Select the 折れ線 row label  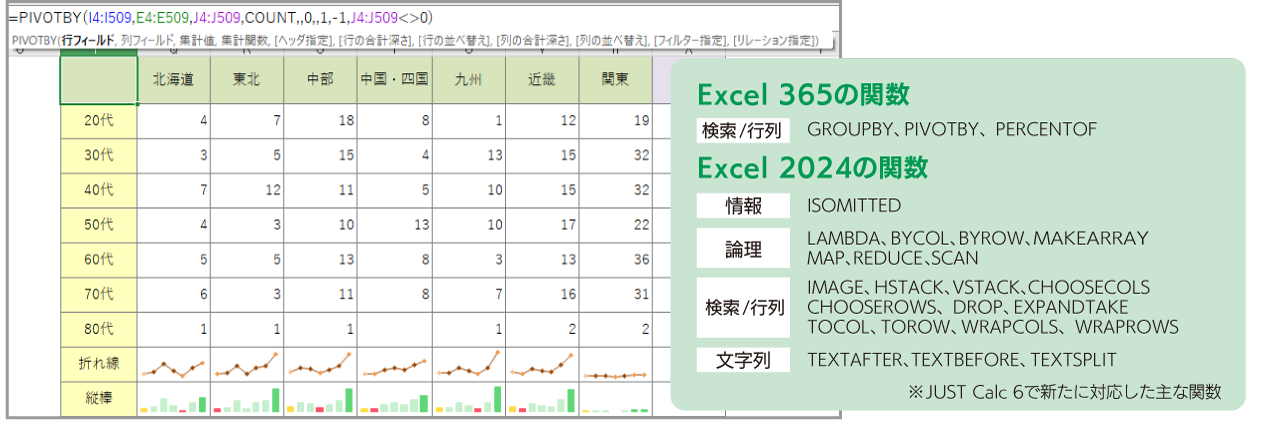98,362
